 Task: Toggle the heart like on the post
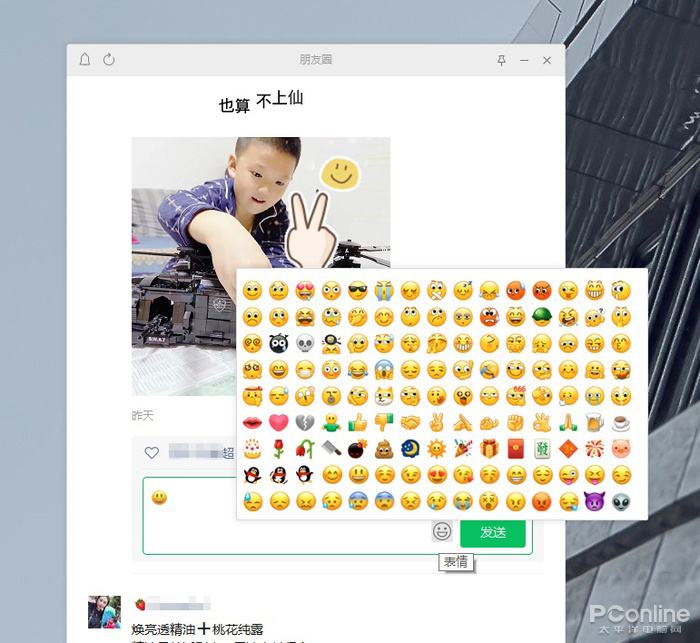tap(152, 453)
